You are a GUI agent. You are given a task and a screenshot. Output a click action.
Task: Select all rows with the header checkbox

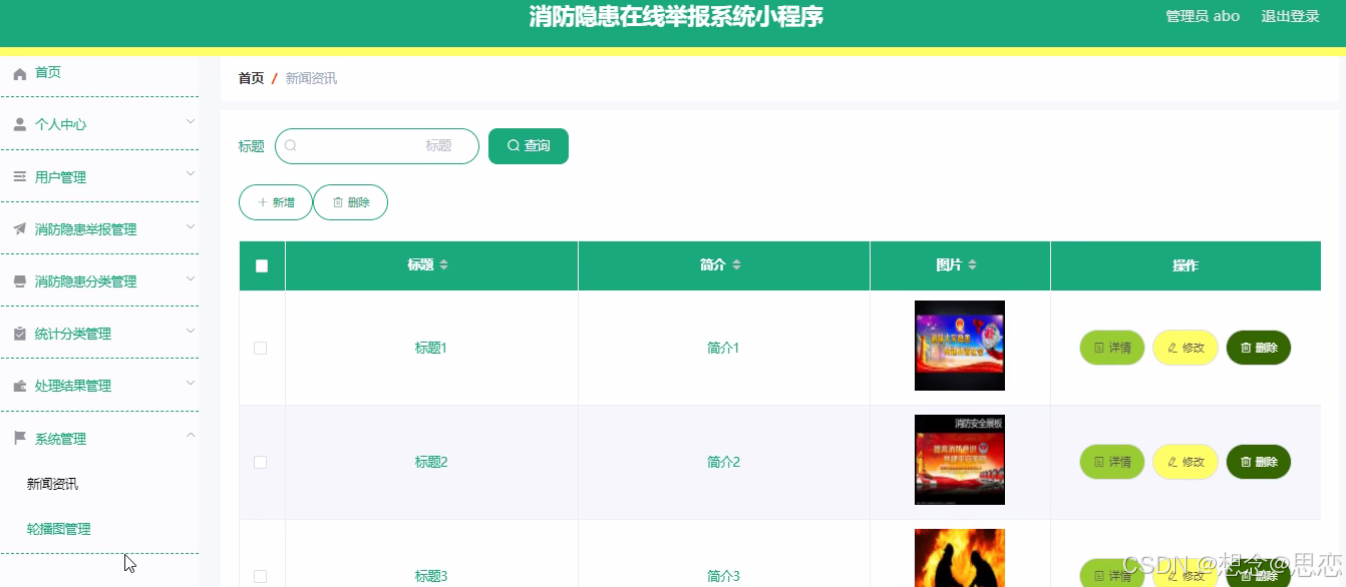click(x=262, y=266)
